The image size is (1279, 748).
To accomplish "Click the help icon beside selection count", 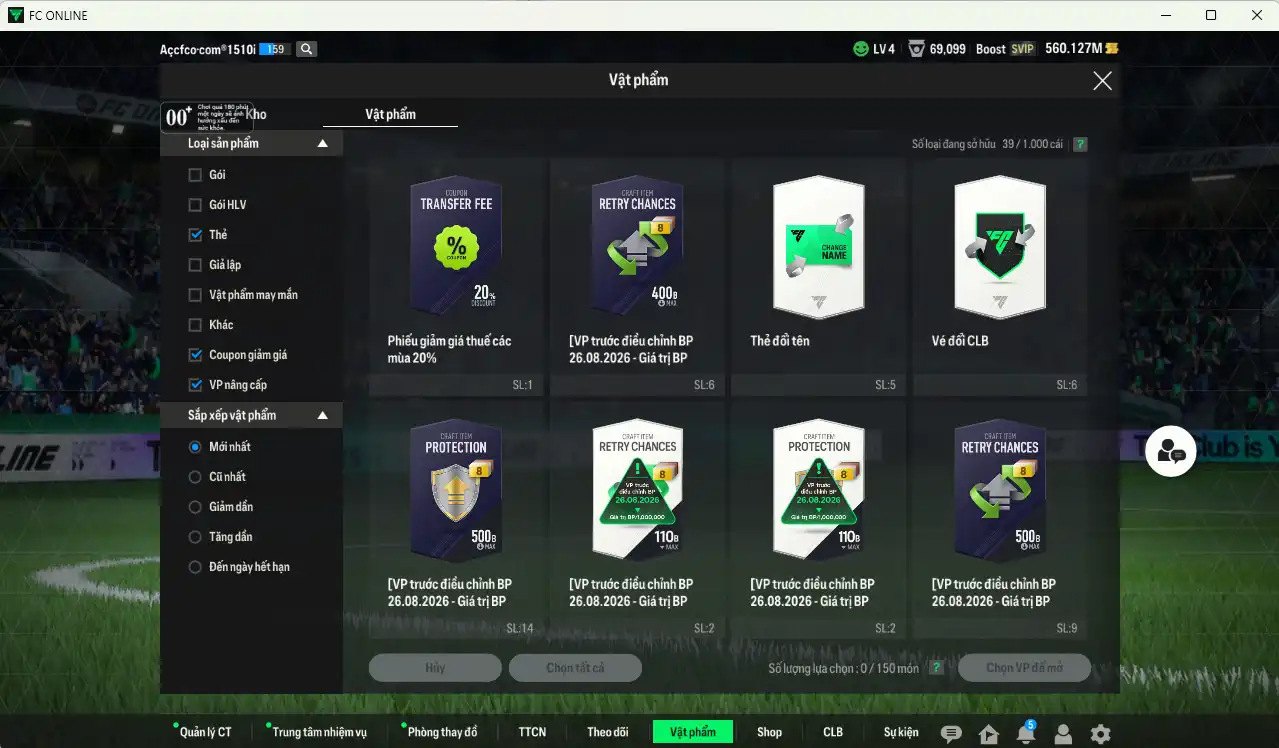I will tap(936, 668).
